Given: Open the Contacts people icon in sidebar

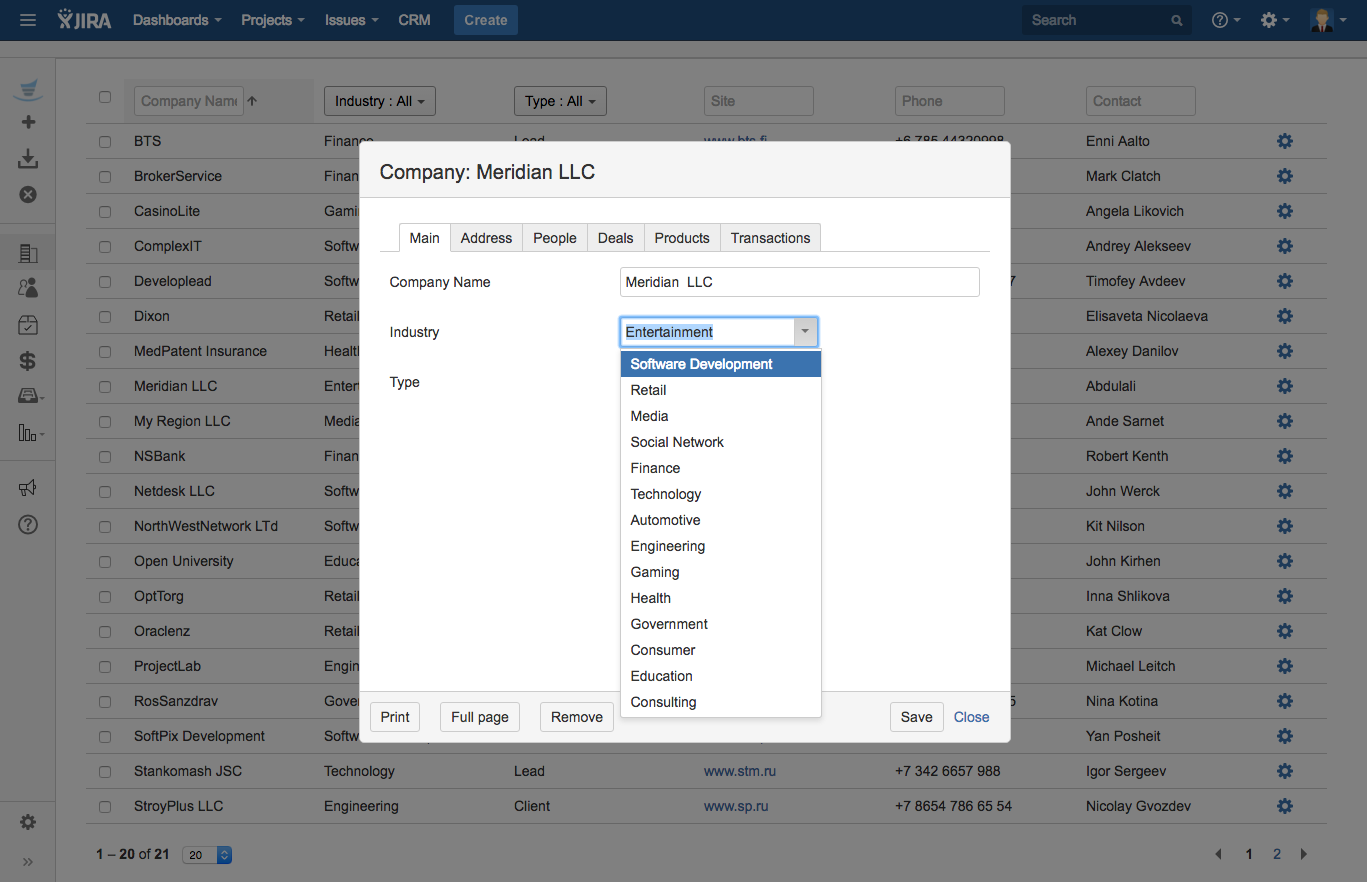Looking at the screenshot, I should (x=28, y=288).
